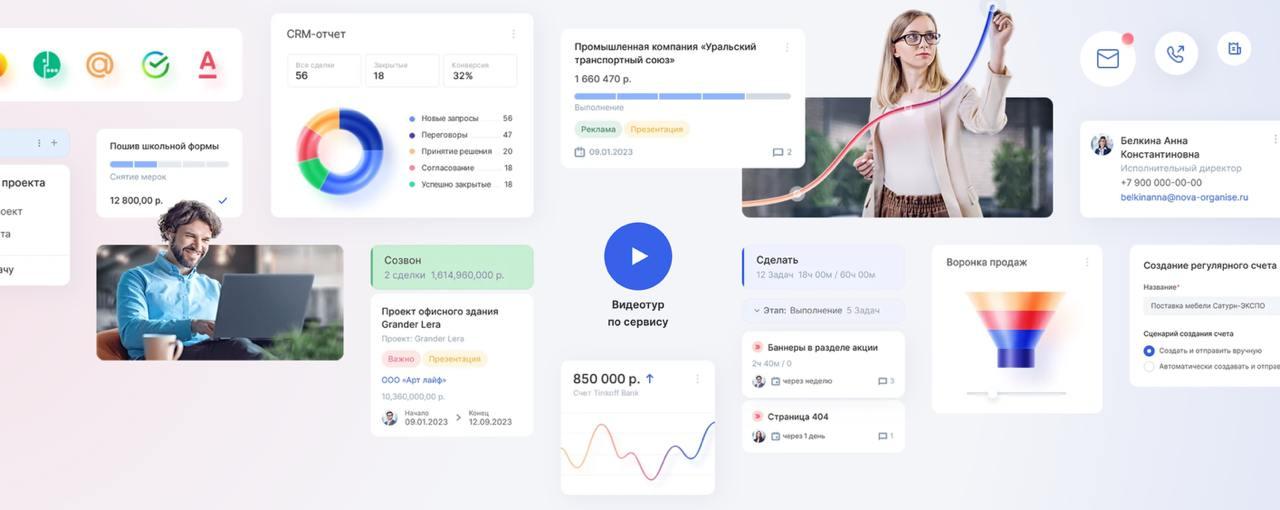Click the CRM donut chart
1280x510 pixels.
(340, 151)
